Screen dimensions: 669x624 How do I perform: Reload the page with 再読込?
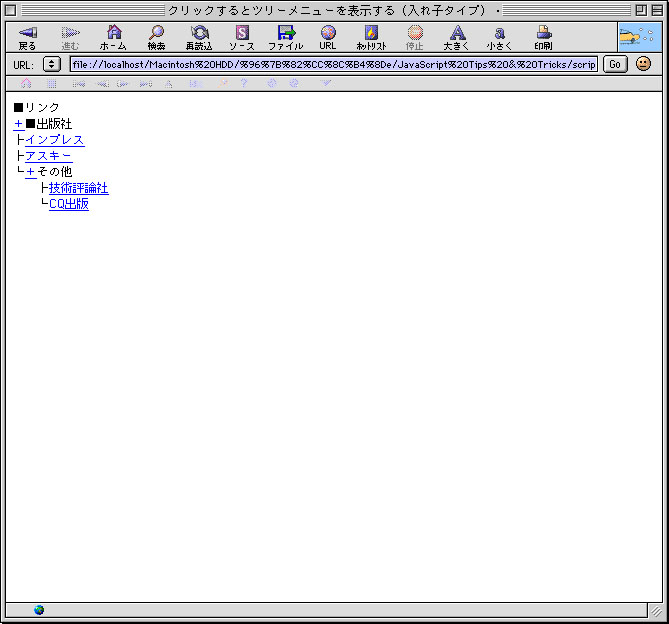pos(199,38)
